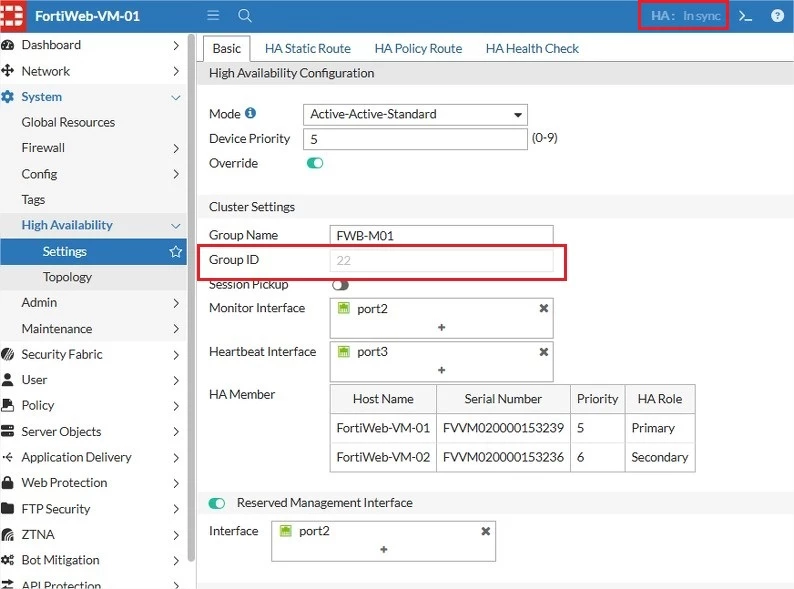Toggle the hamburger menu icon
Screen dimensions: 794x589
click(213, 15)
